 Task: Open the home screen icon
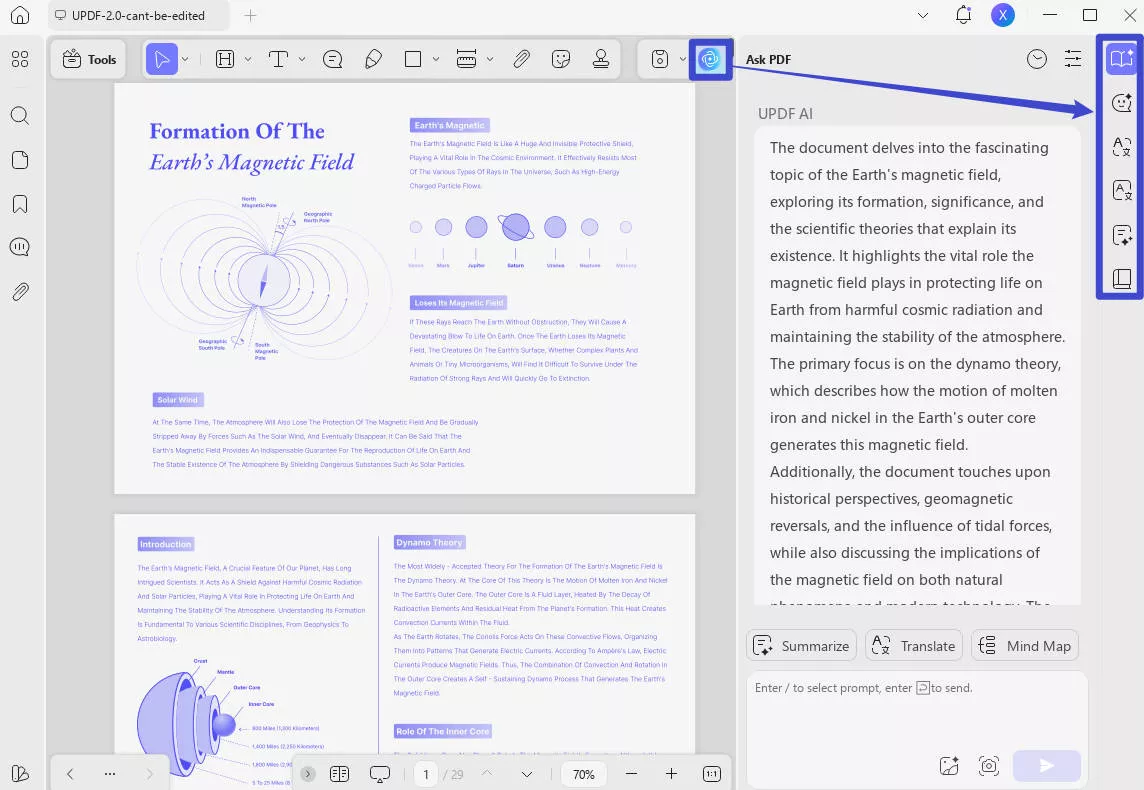pyautogui.click(x=20, y=15)
